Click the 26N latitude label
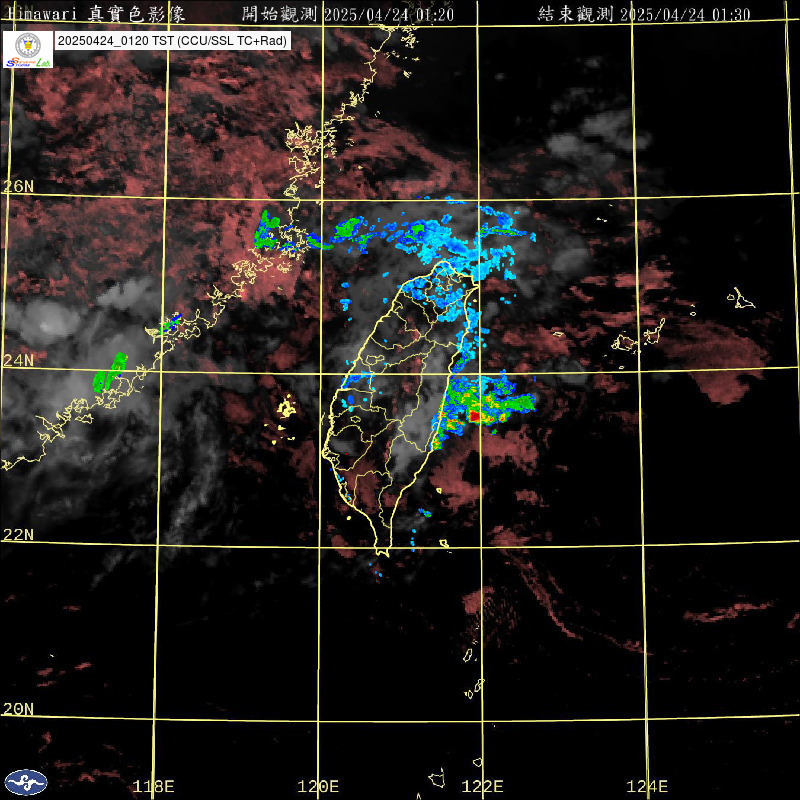 pos(18,186)
